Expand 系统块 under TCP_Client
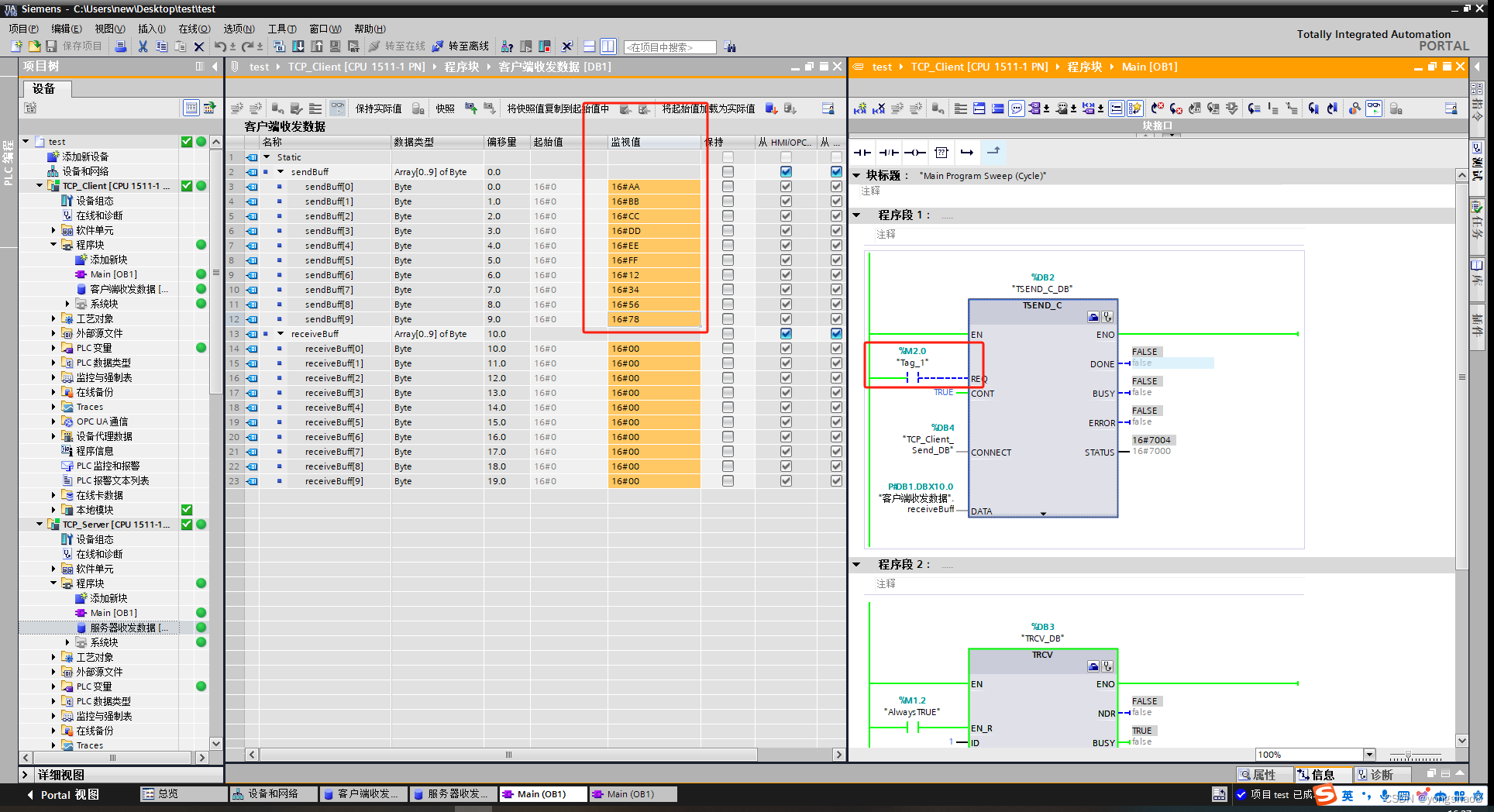Viewport: 1494px width, 812px height. click(x=68, y=304)
